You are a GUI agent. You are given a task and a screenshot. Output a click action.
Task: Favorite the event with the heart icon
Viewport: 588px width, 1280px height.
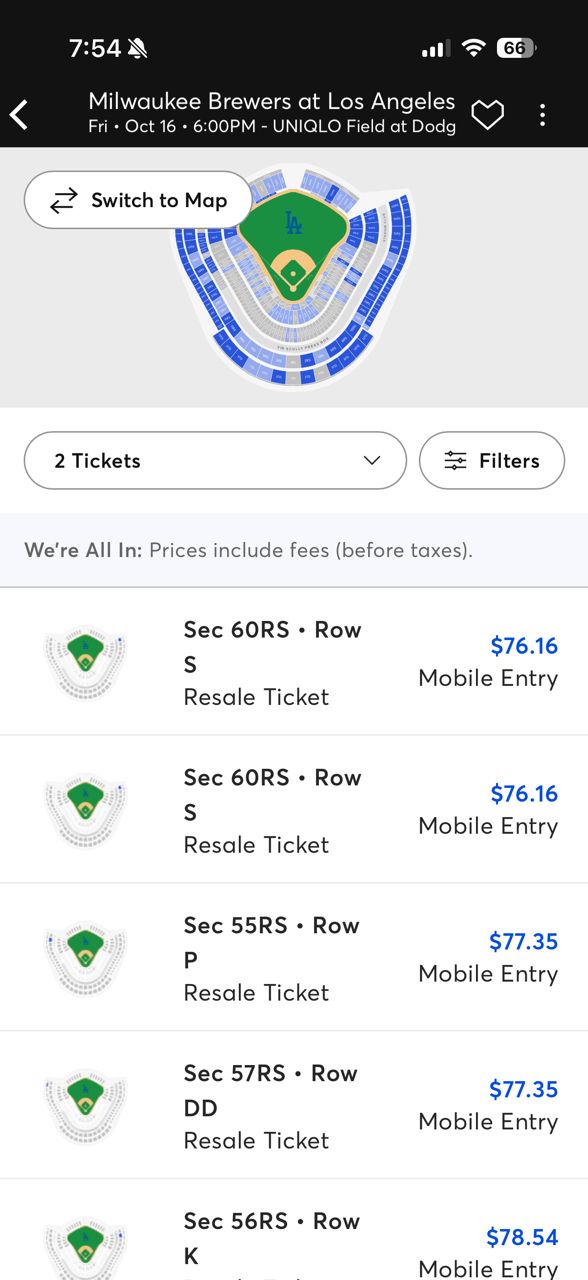pyautogui.click(x=487, y=115)
